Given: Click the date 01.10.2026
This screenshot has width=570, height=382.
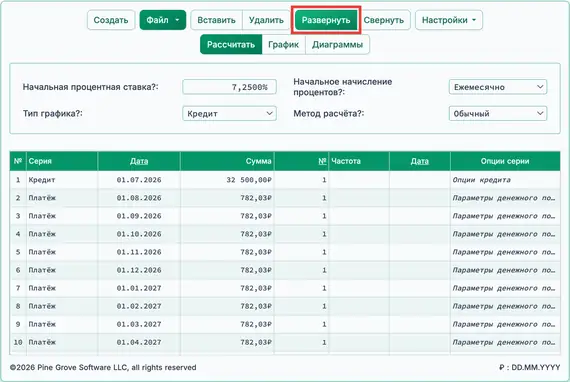Looking at the screenshot, I should click(139, 234).
